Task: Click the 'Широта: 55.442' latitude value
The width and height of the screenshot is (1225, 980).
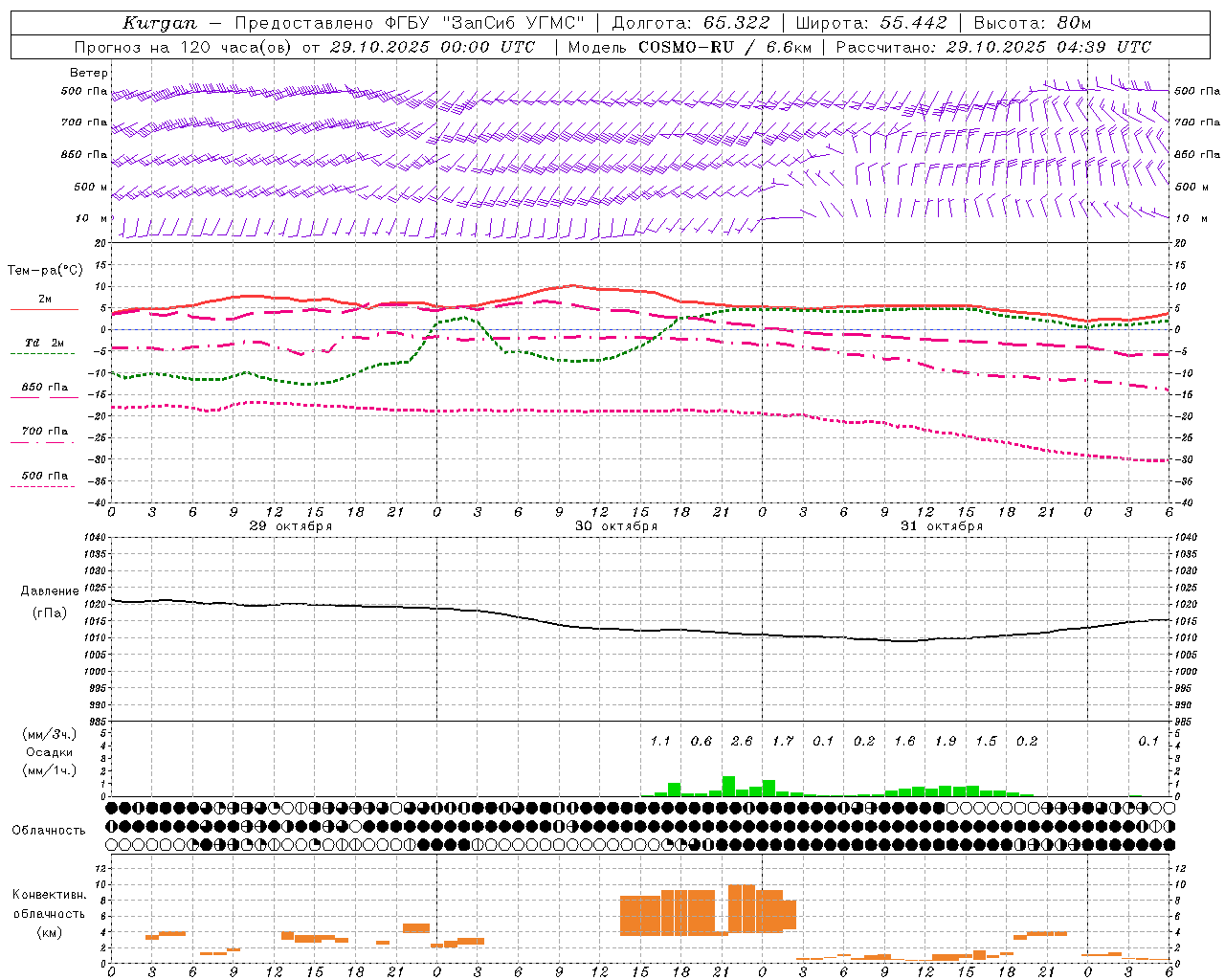Action: (872, 23)
